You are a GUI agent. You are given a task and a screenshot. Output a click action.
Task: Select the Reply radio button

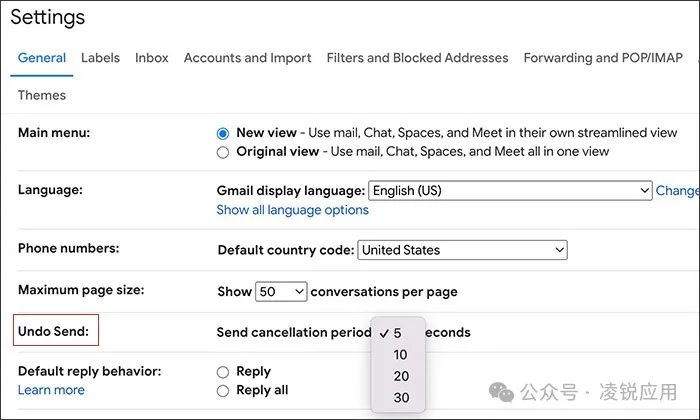coord(223,372)
